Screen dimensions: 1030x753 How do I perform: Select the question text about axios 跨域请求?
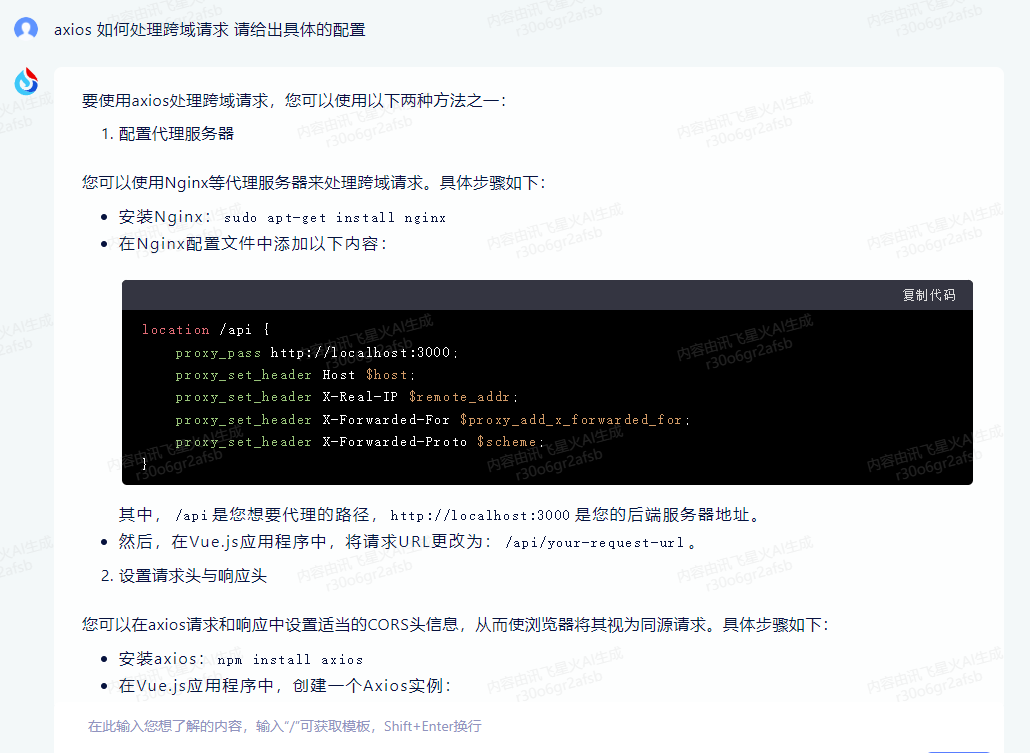(210, 30)
